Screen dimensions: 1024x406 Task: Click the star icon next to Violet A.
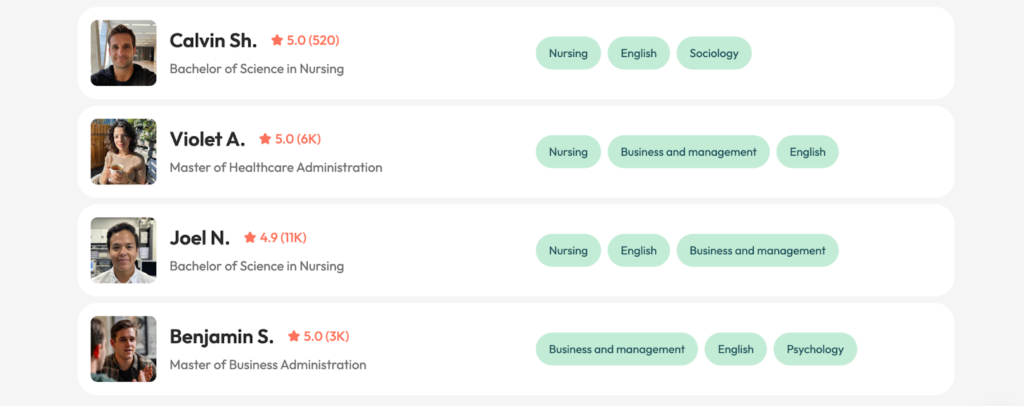[x=265, y=139]
